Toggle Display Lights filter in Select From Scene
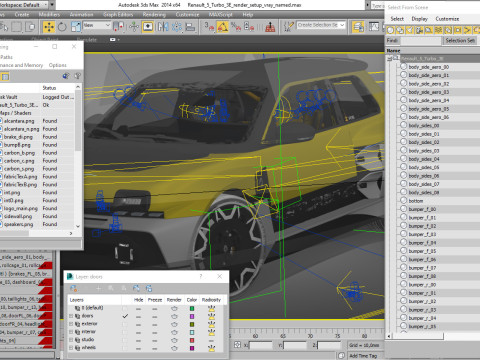480x360 pixels. 410,31
